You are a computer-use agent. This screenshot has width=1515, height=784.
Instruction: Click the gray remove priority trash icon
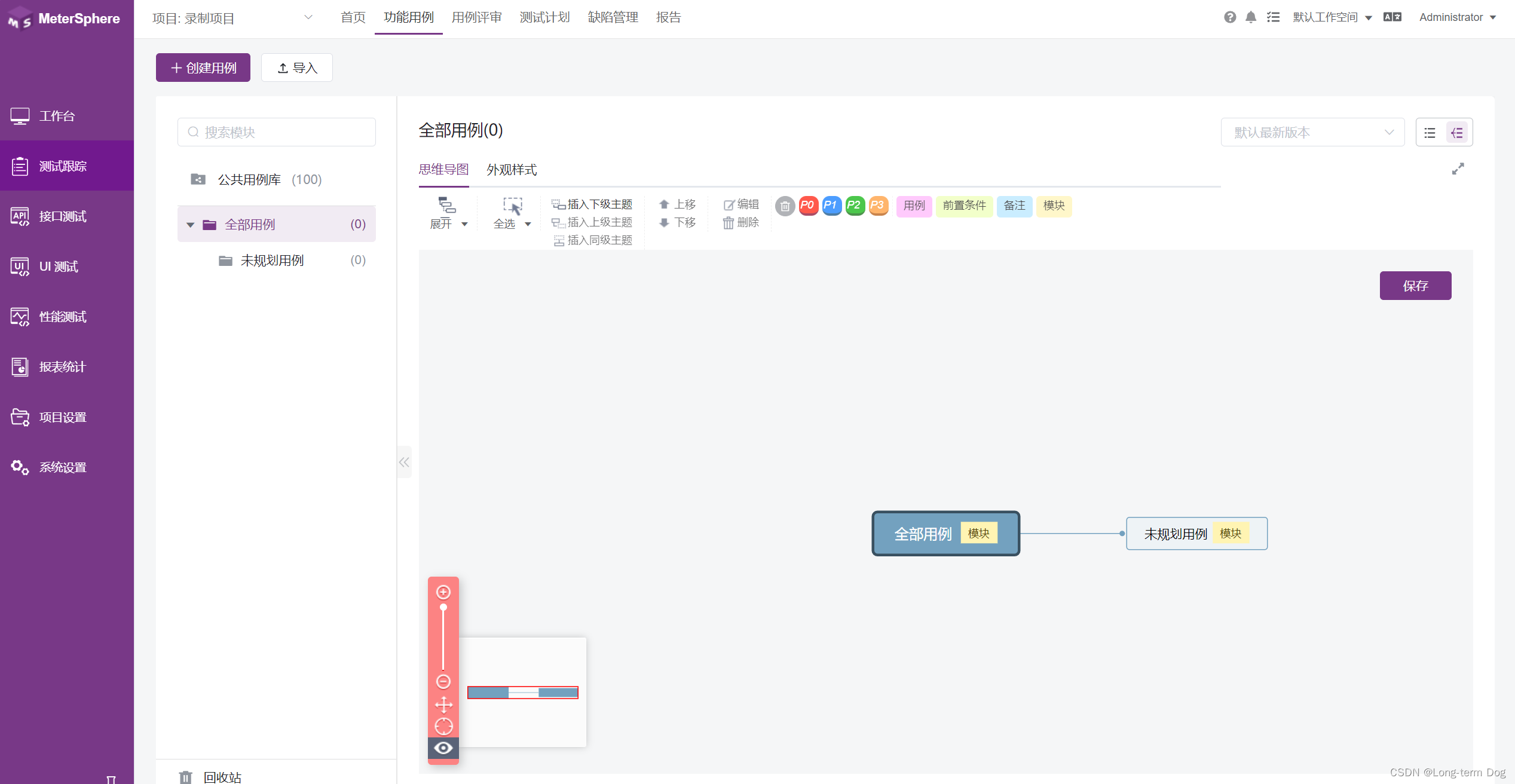coord(785,206)
